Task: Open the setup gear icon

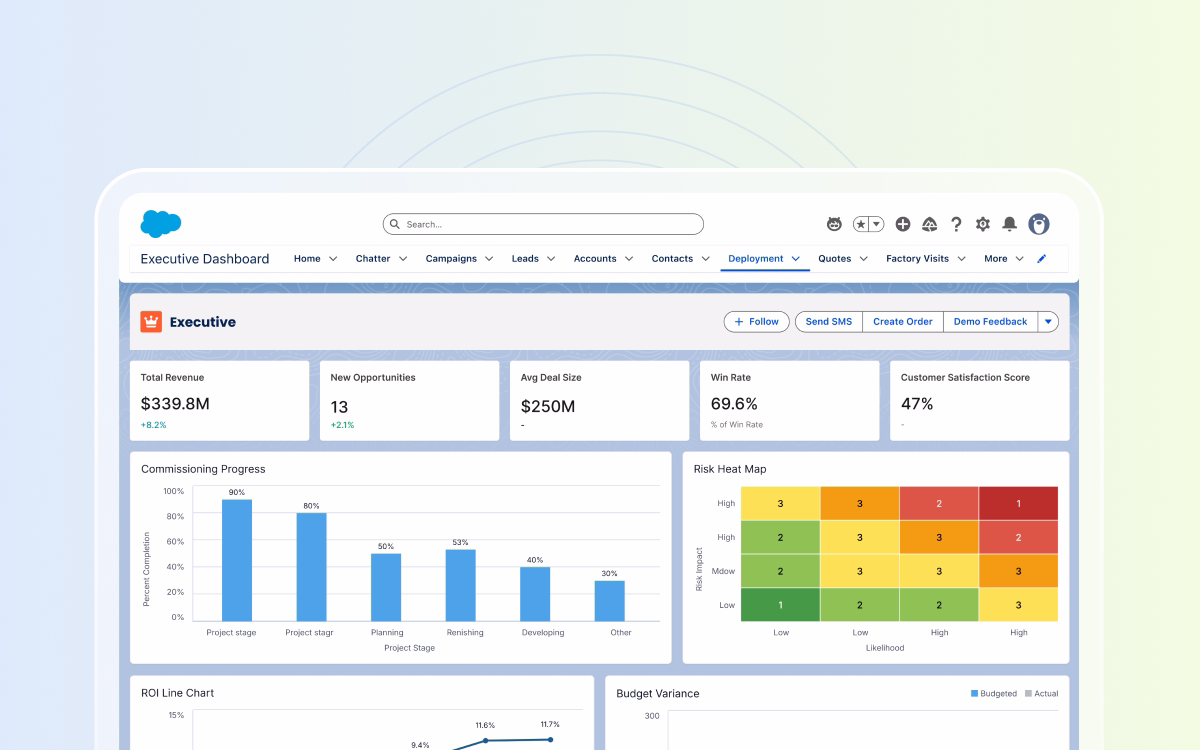Action: pos(983,224)
